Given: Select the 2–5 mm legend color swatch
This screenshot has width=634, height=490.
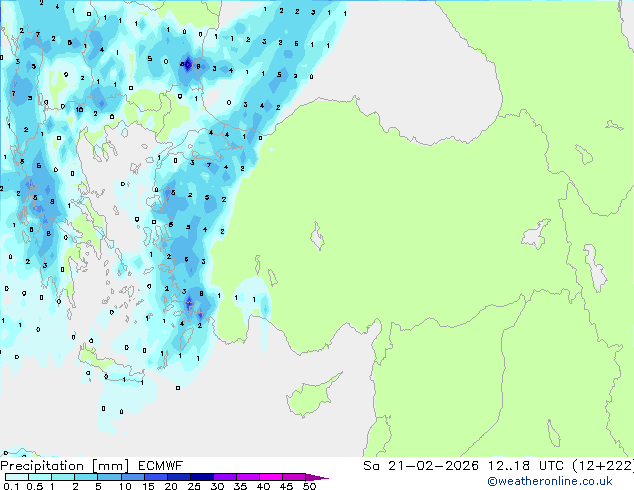Looking at the screenshot, I should [86, 477].
